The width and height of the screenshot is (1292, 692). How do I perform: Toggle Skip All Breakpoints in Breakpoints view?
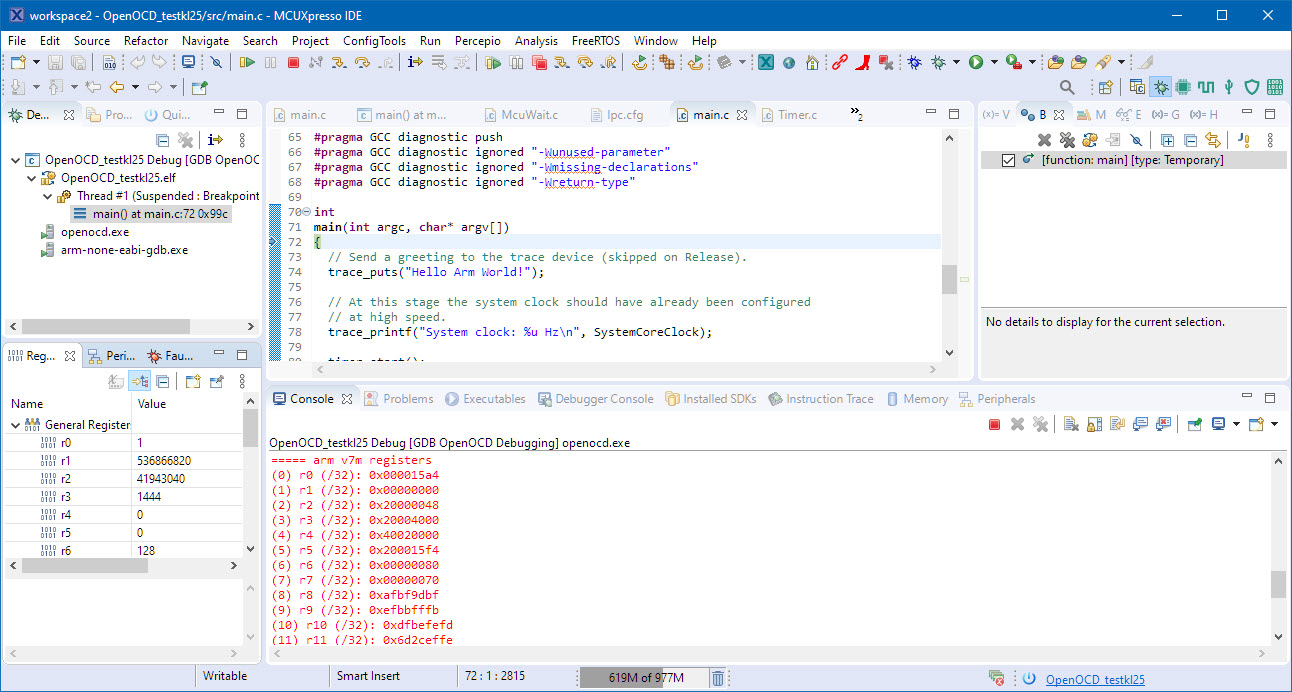1135,140
